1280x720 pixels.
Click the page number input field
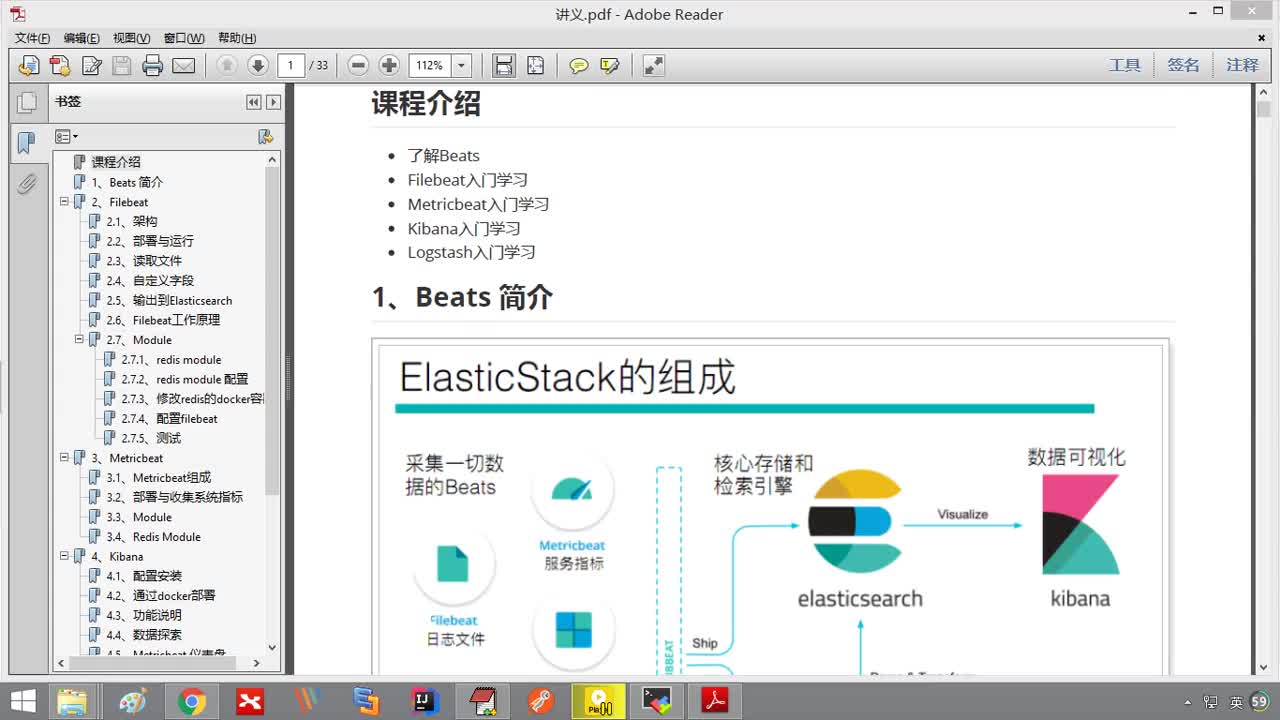pyautogui.click(x=290, y=66)
